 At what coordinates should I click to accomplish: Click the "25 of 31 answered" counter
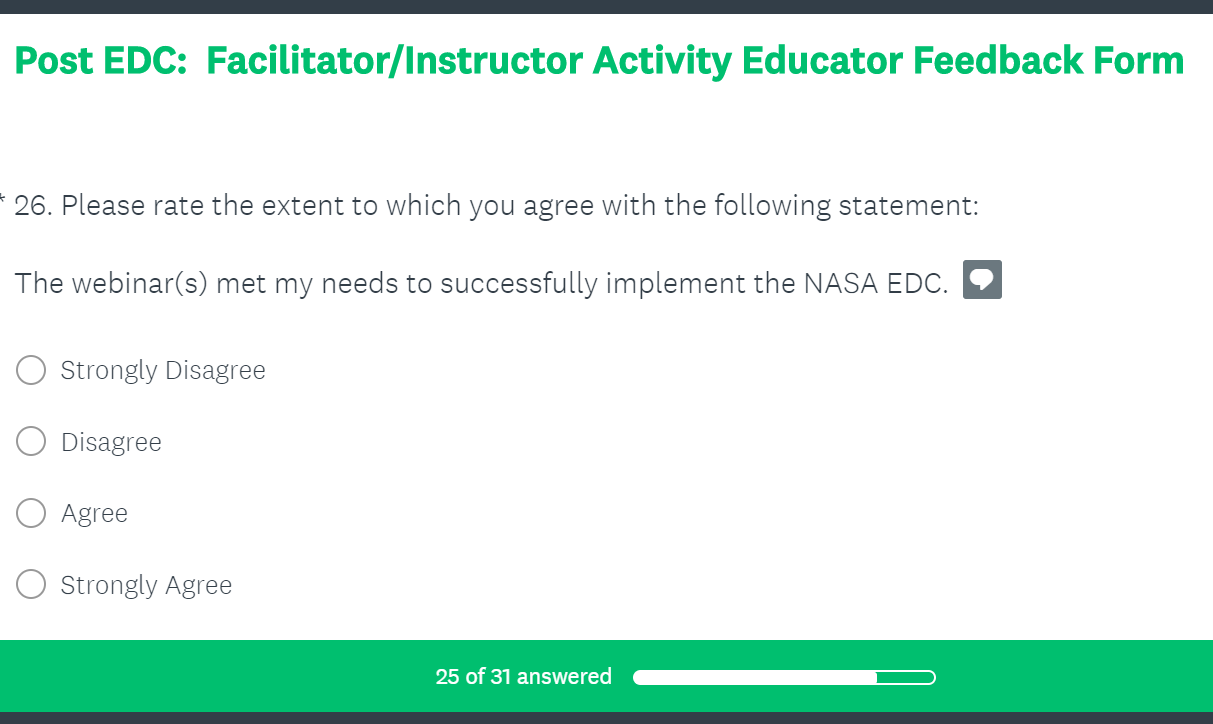(523, 677)
